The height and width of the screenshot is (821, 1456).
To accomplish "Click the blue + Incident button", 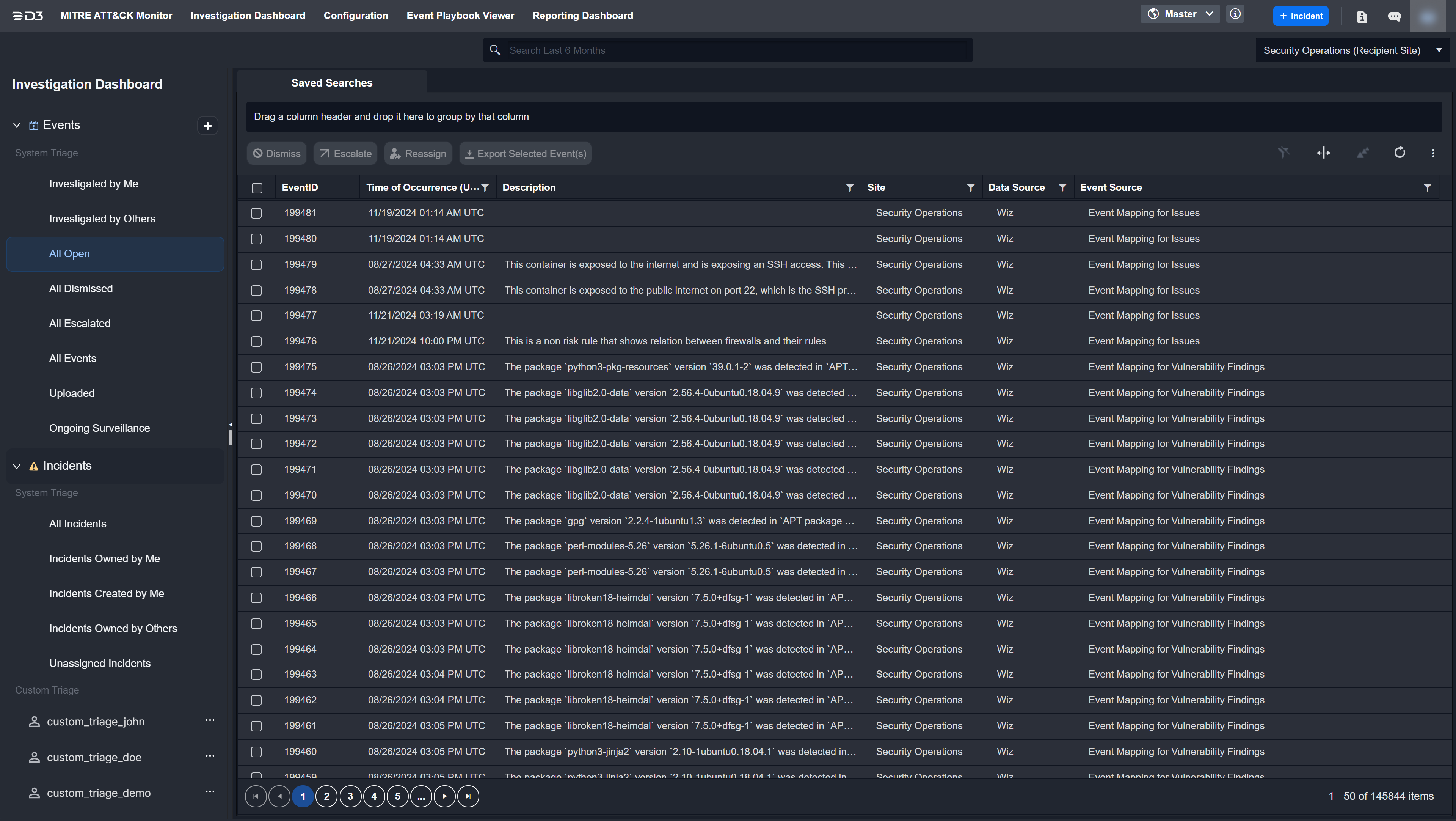I will point(1301,16).
